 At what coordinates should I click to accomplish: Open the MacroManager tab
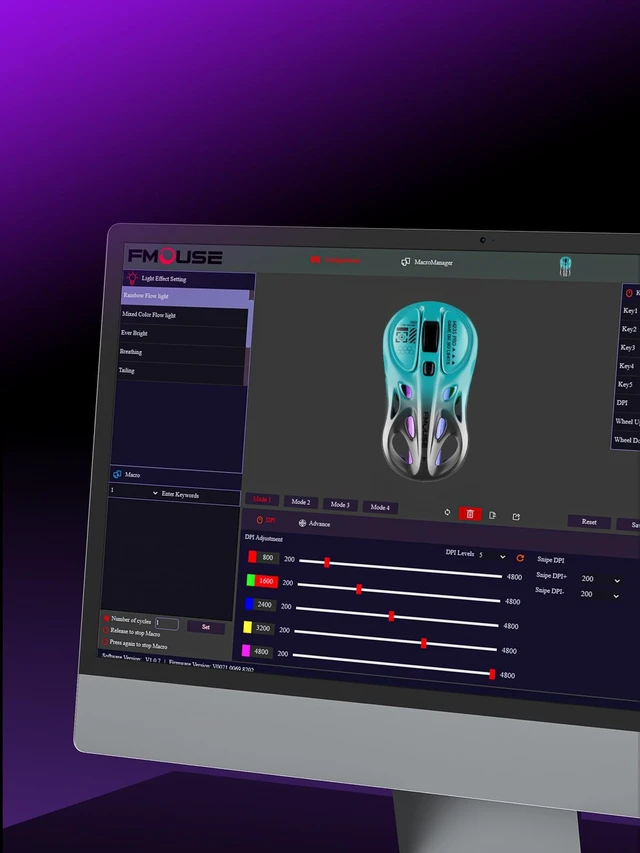point(427,262)
